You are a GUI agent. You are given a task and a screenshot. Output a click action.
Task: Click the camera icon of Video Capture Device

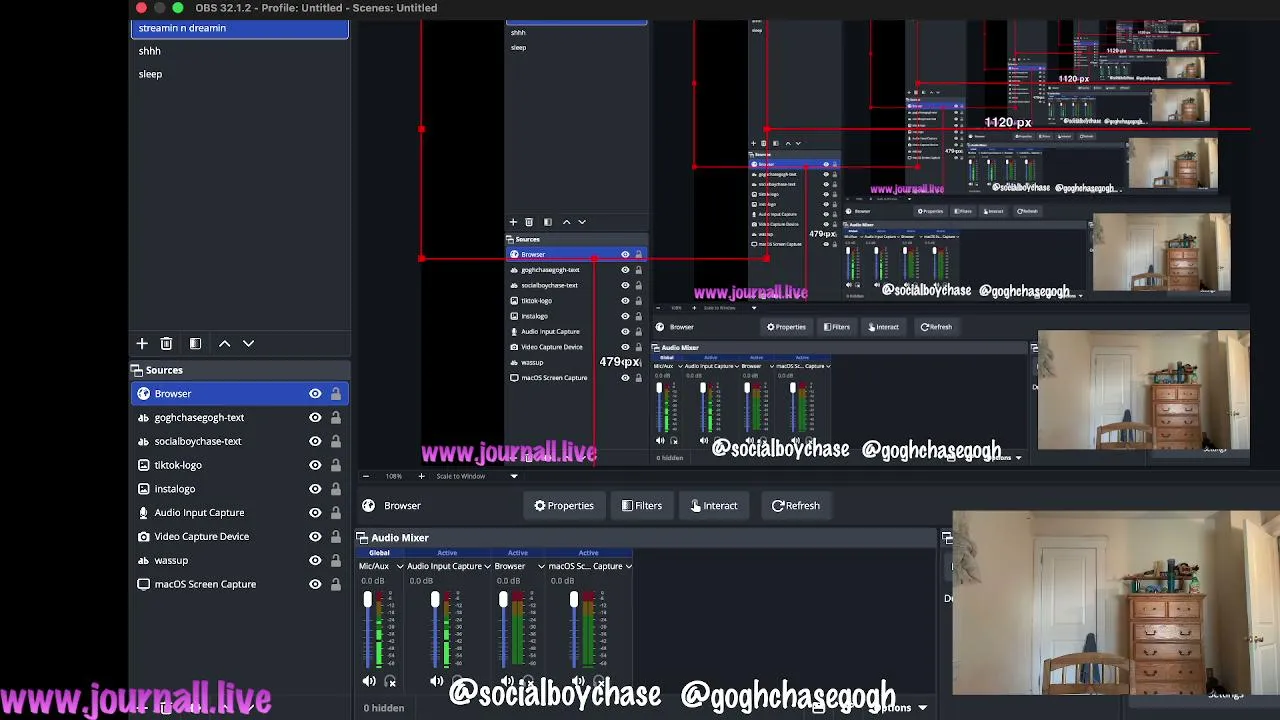point(143,537)
